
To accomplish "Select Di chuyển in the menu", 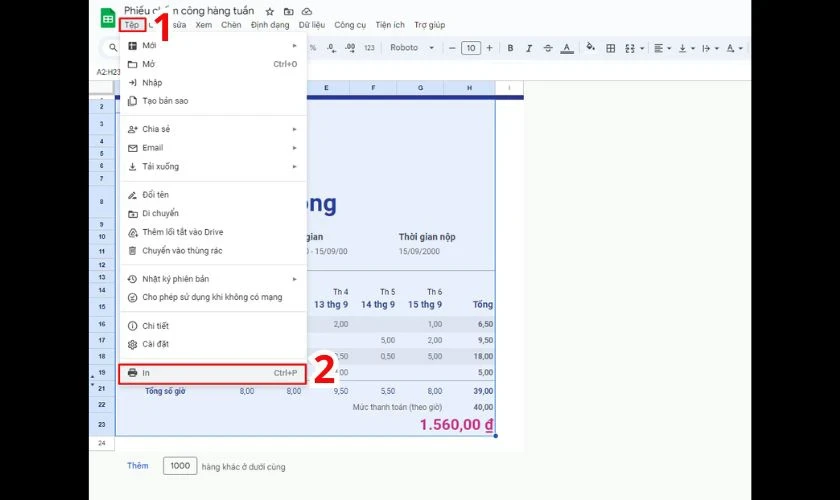I will (x=213, y=213).
